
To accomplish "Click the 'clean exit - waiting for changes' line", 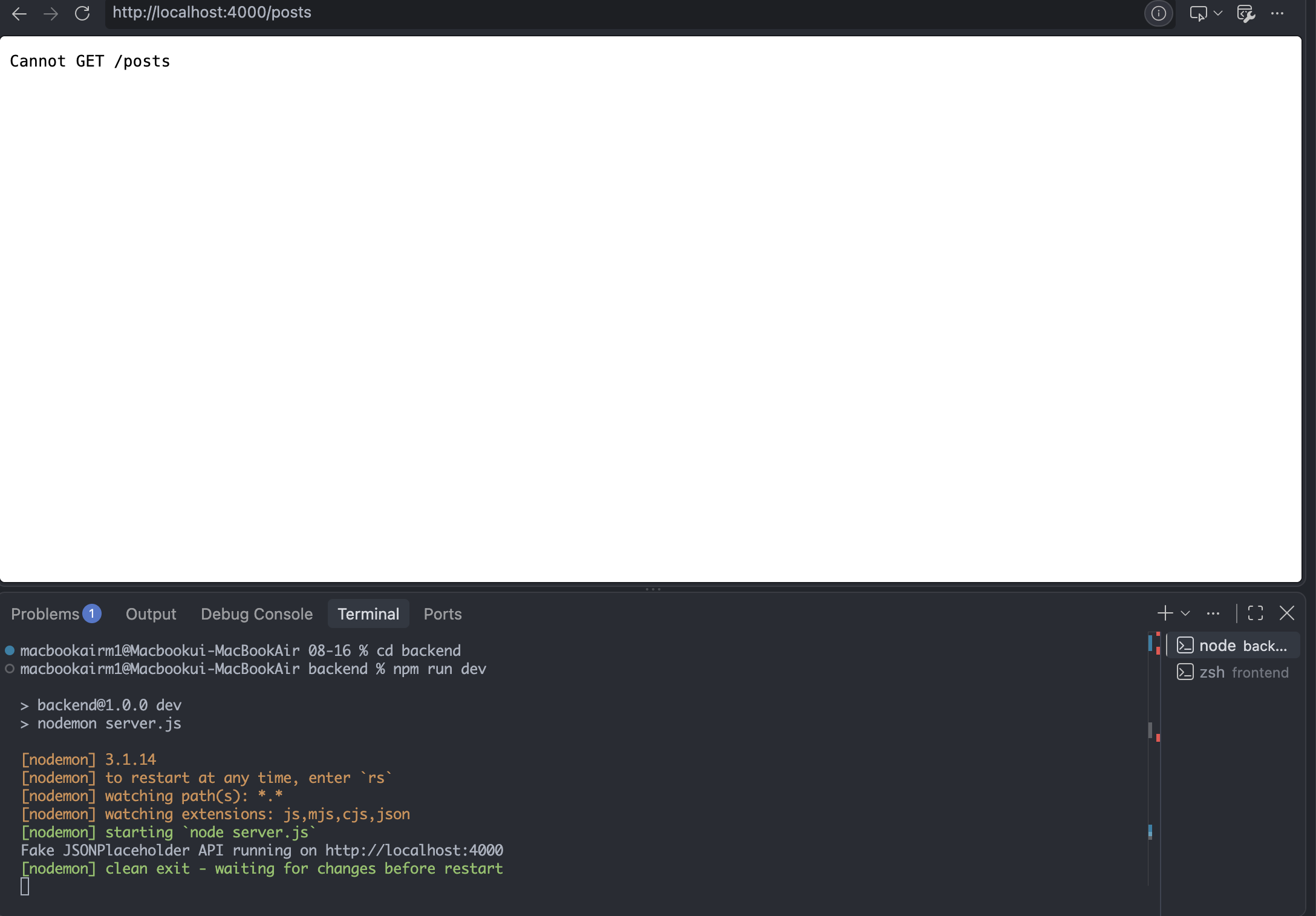I will pos(262,869).
